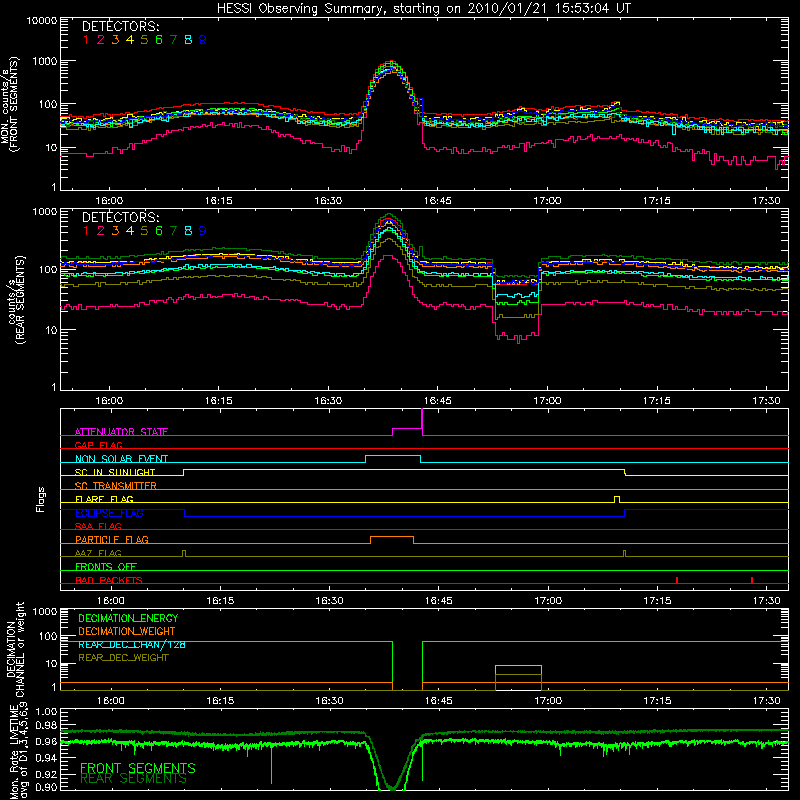Select the 'ECLIPSE_FLAG' label

(109, 513)
